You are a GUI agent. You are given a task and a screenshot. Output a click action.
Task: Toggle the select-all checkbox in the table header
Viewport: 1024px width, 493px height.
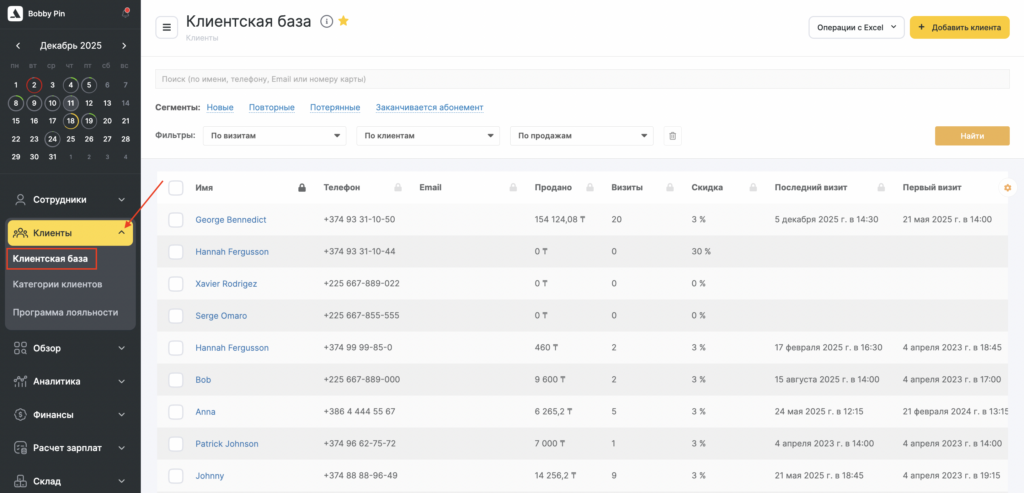click(x=176, y=187)
